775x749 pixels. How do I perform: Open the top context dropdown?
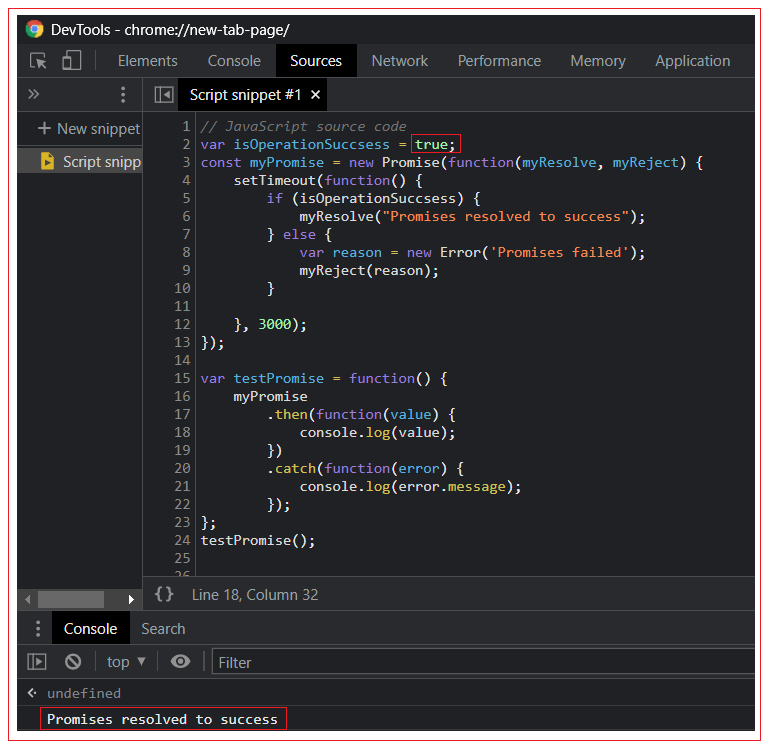click(x=127, y=661)
